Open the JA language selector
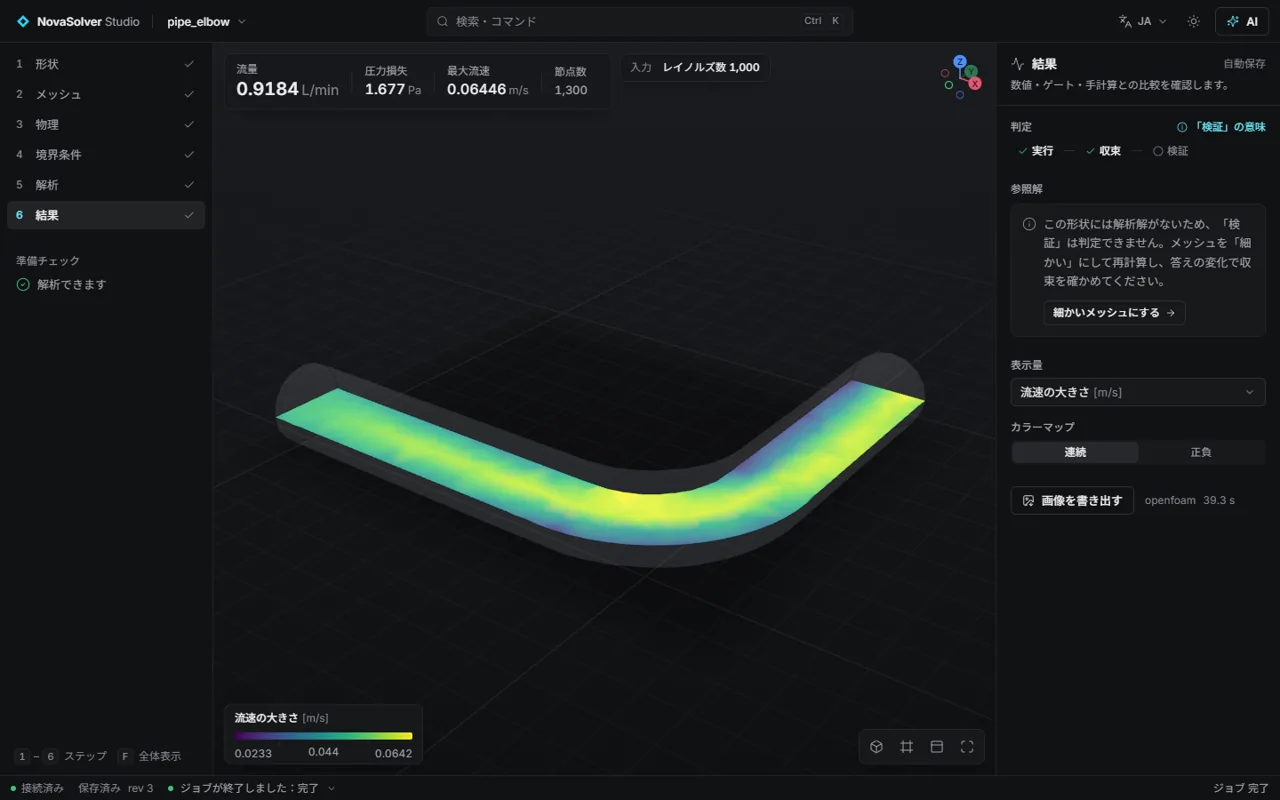 click(x=1143, y=21)
